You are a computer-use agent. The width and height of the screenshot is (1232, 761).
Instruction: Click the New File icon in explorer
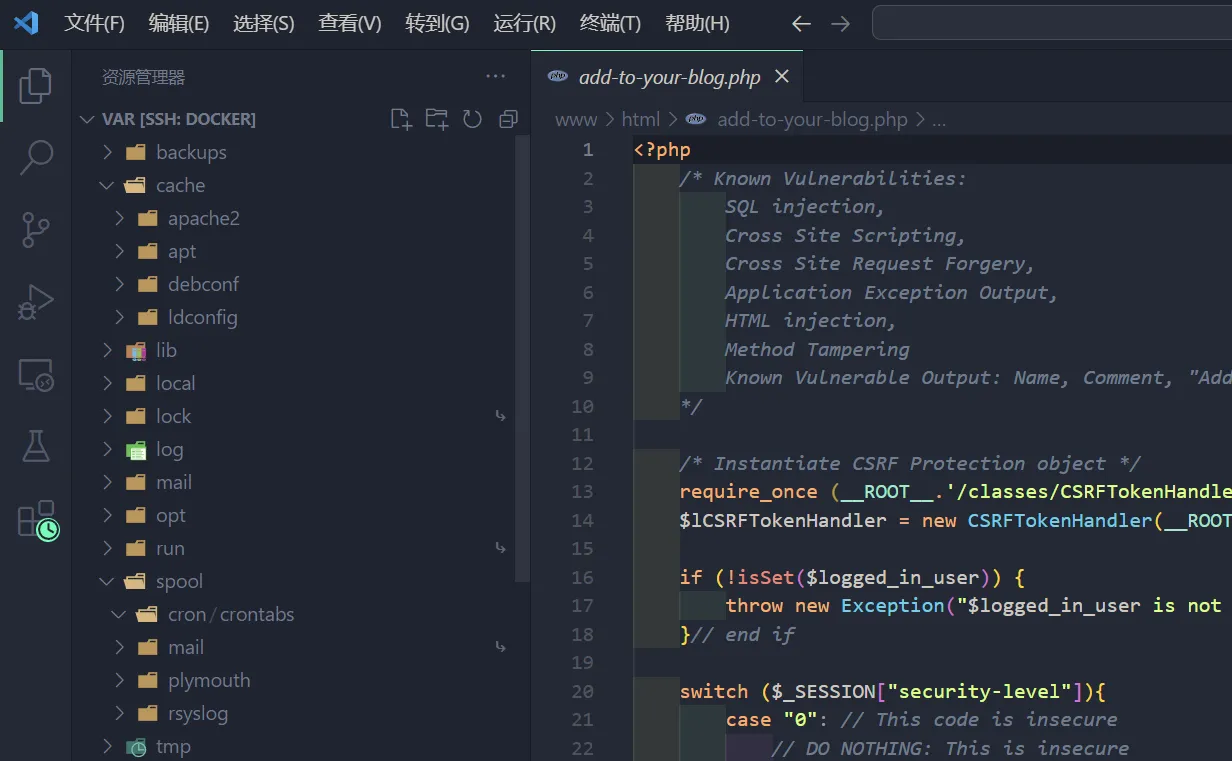tap(401, 119)
